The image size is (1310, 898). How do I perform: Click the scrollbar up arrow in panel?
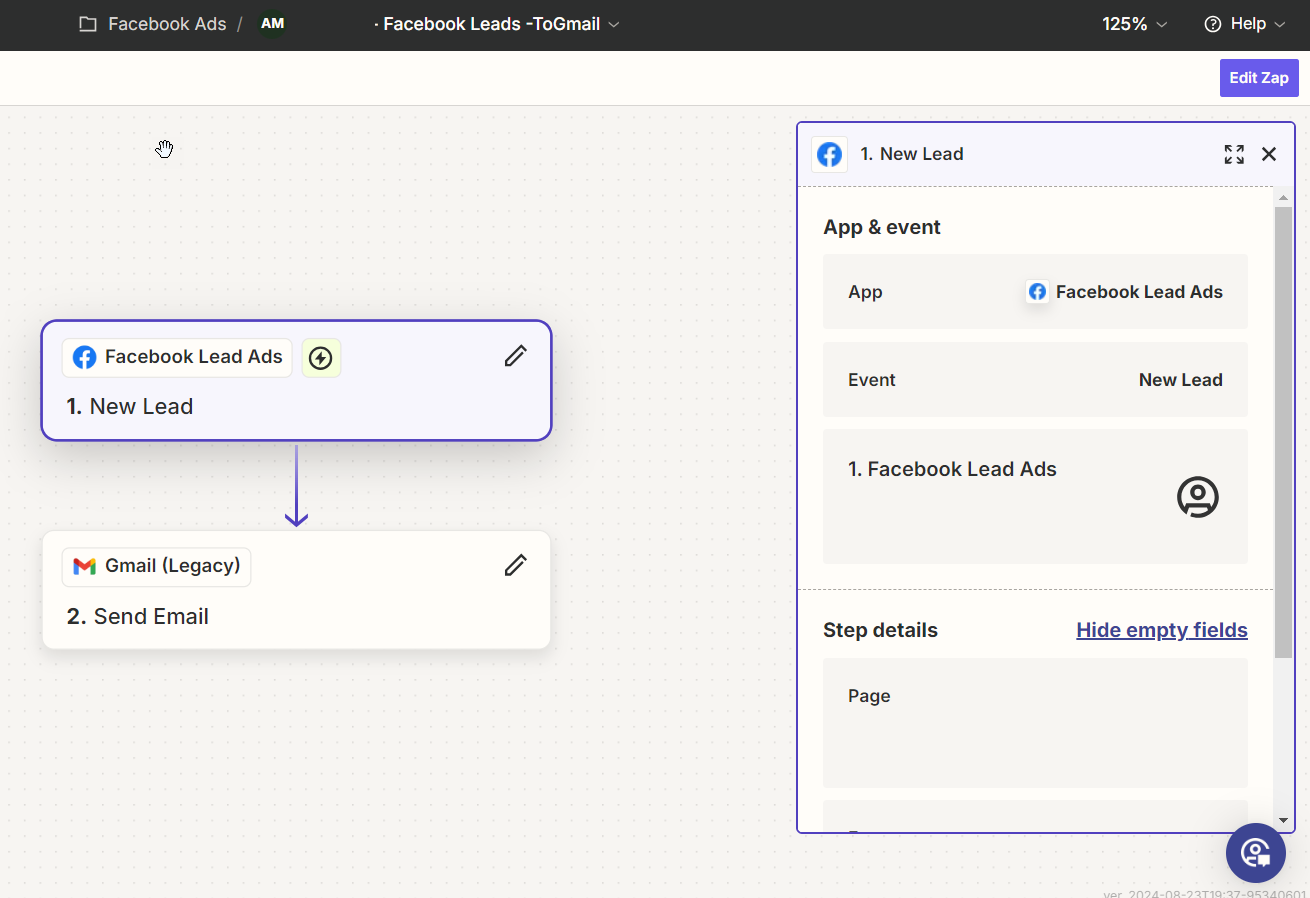click(1284, 197)
